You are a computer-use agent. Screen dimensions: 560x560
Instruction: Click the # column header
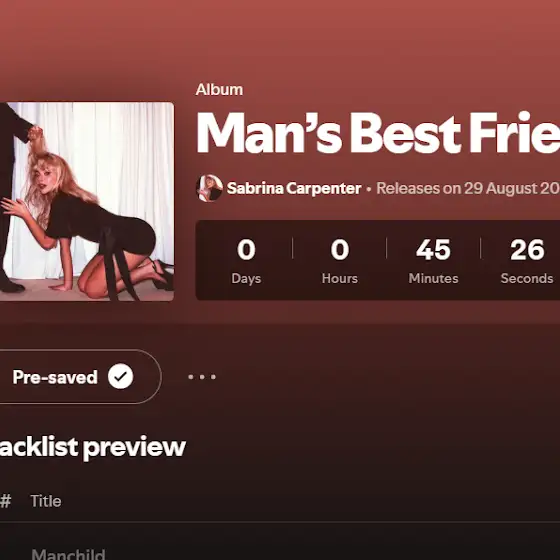(x=6, y=501)
